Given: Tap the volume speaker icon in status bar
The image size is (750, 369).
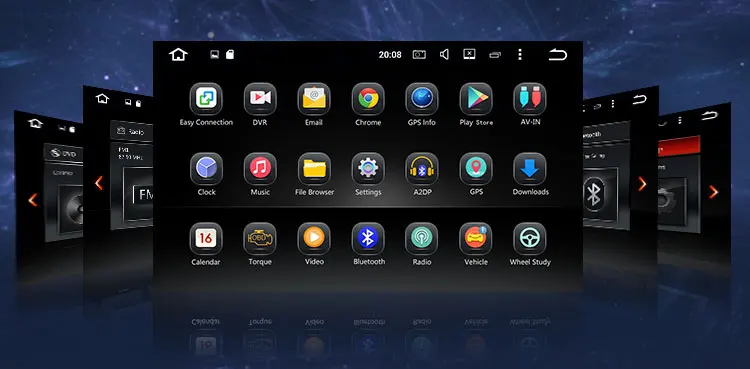Looking at the screenshot, I should [444, 55].
